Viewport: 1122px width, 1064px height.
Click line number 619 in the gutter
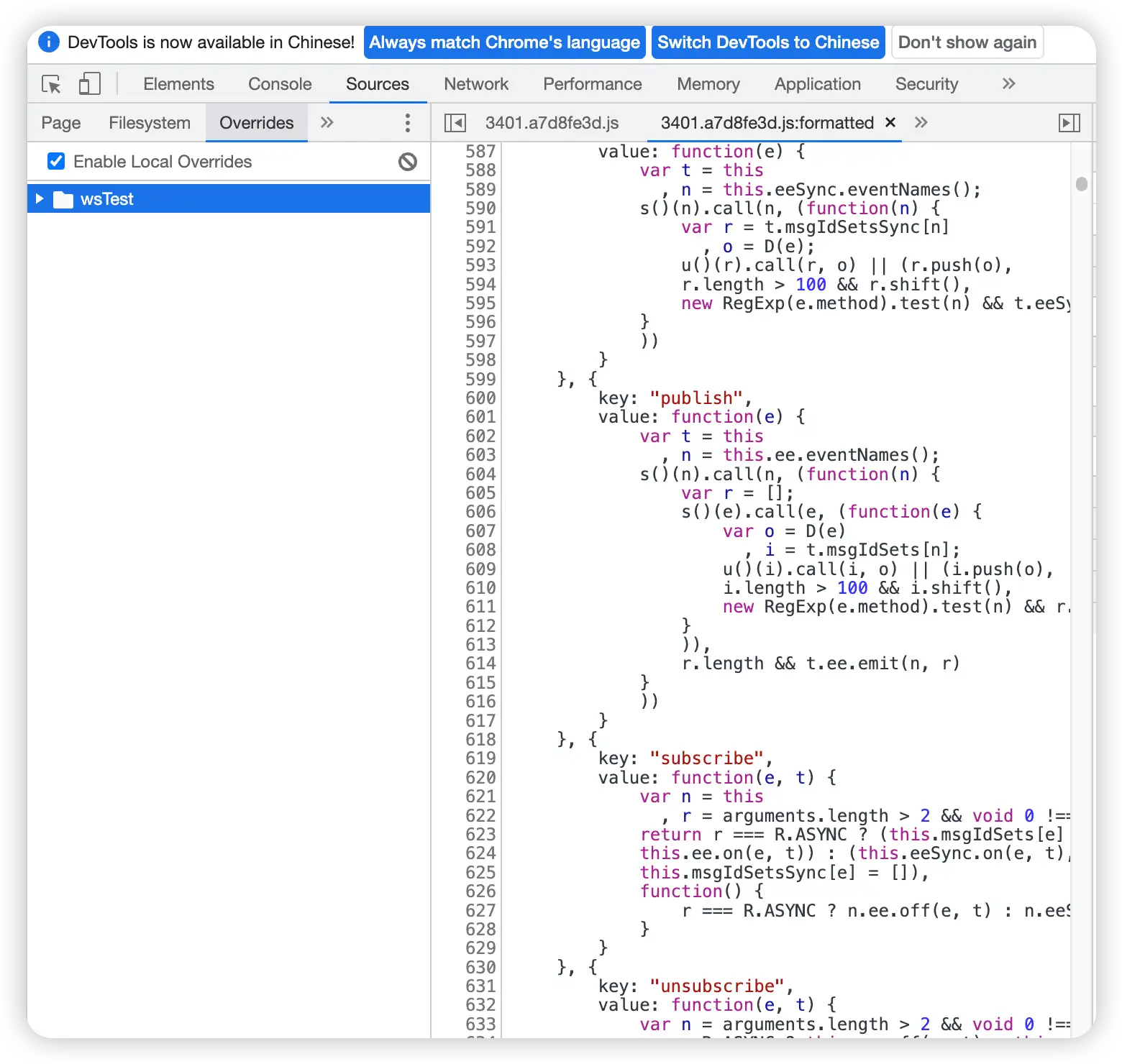(480, 758)
